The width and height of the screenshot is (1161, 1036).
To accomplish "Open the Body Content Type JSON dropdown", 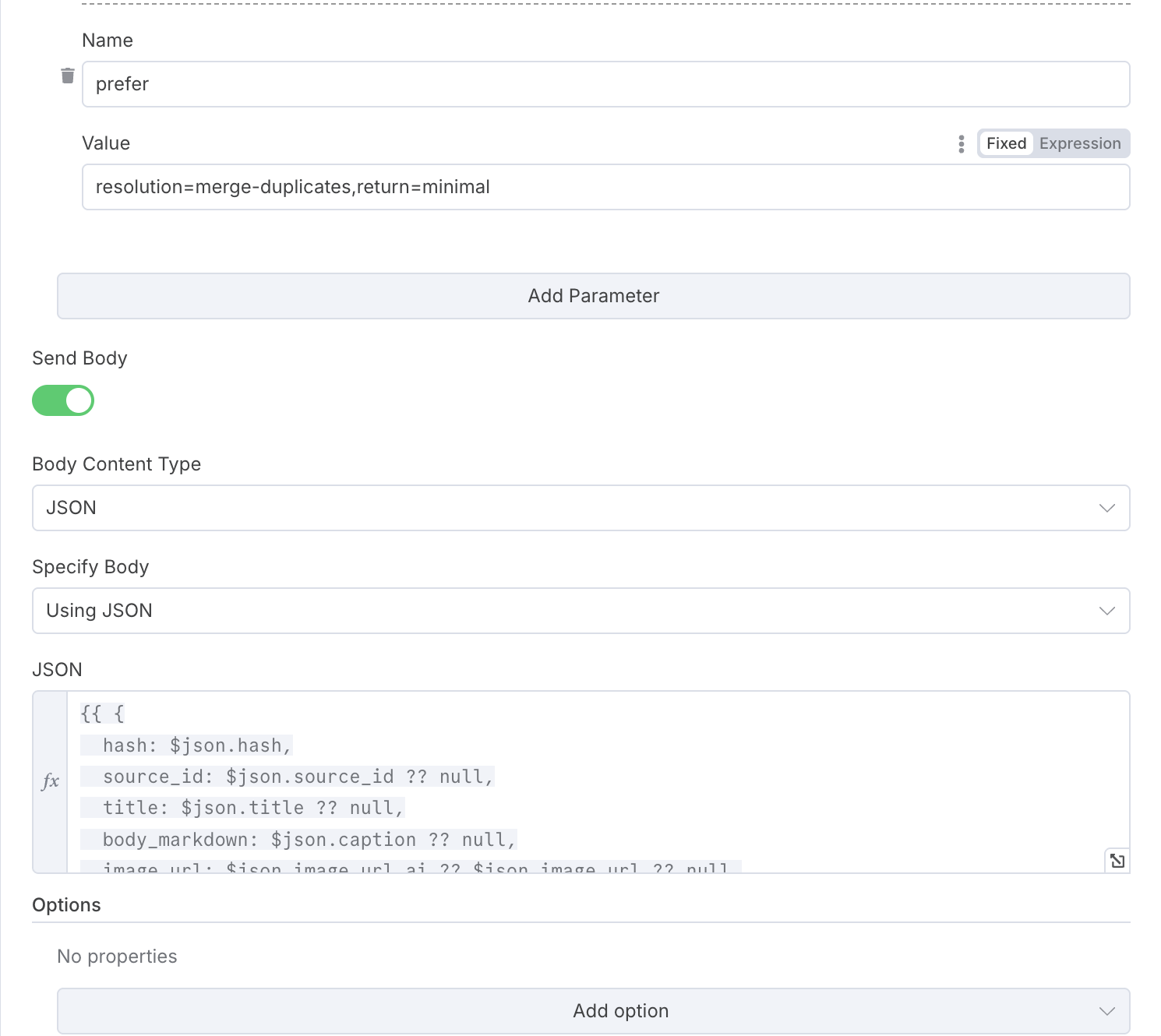I will click(580, 509).
